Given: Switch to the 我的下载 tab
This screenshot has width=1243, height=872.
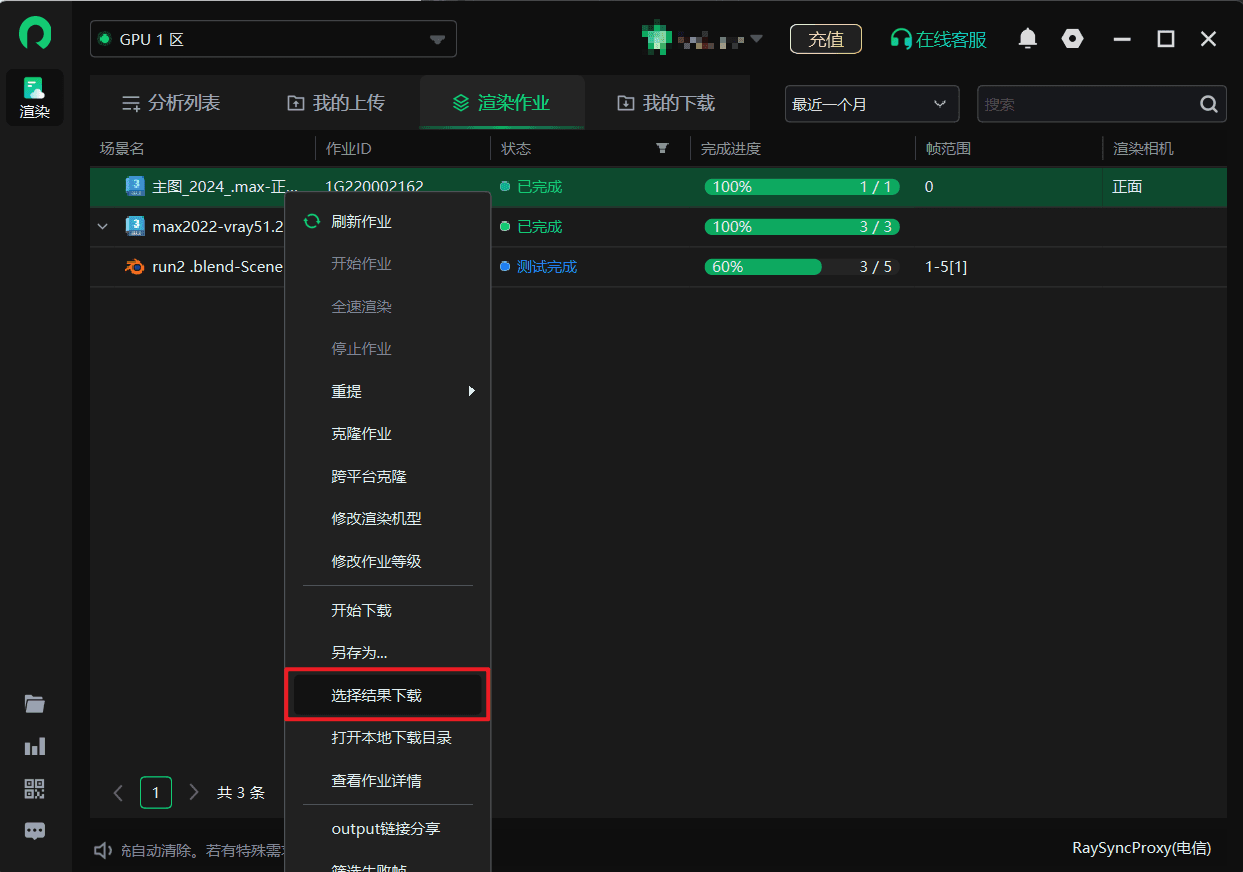Looking at the screenshot, I should point(667,102).
